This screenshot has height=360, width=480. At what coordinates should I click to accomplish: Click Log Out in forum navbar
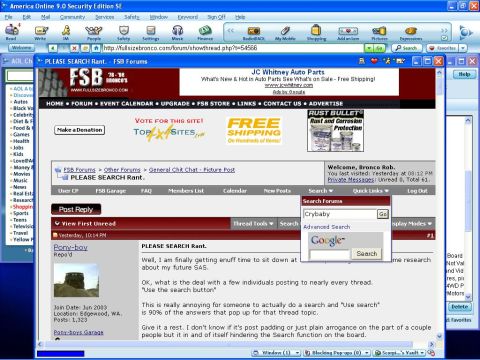point(417,191)
